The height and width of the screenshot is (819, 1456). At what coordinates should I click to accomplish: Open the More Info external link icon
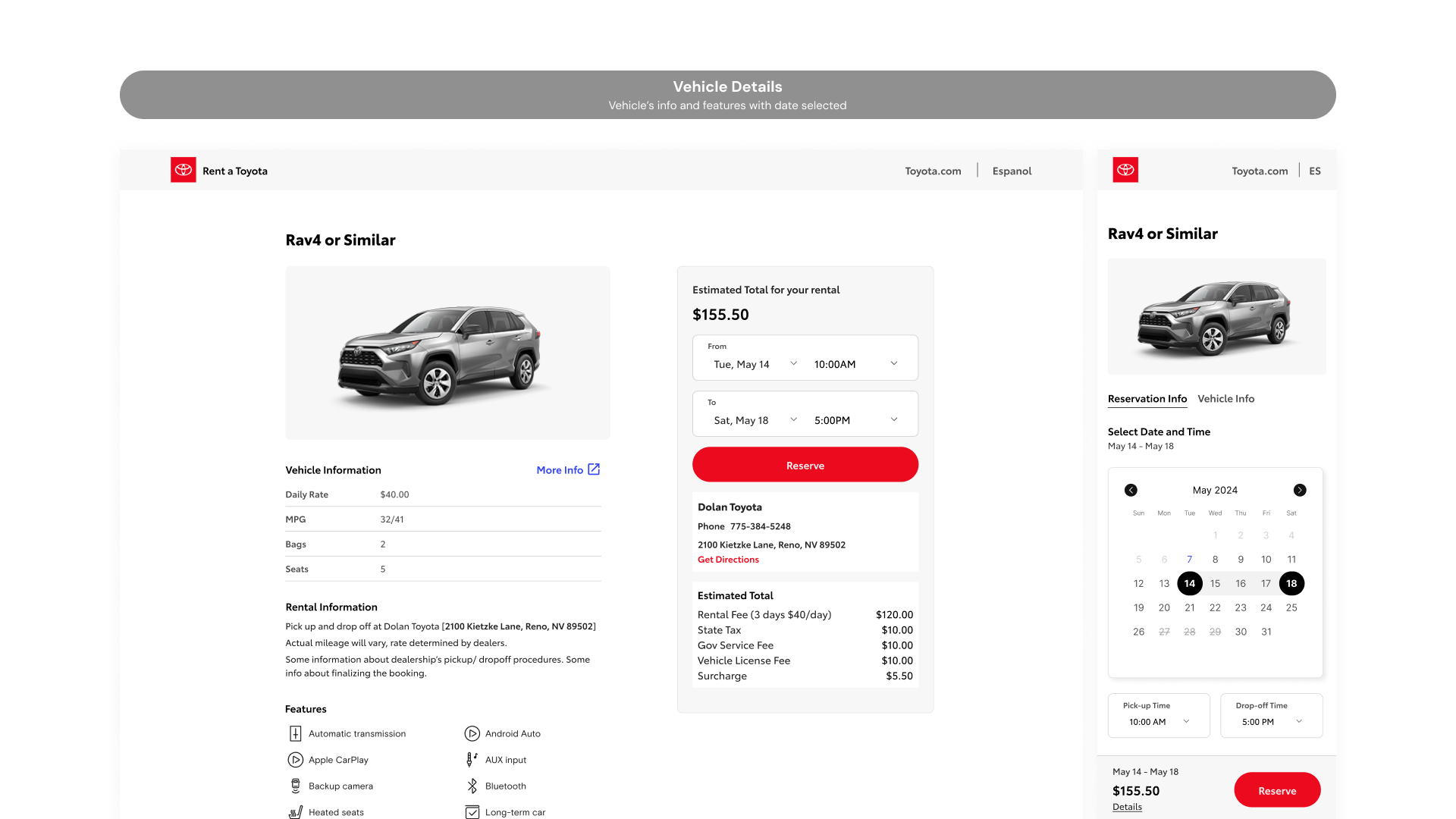pyautogui.click(x=594, y=469)
